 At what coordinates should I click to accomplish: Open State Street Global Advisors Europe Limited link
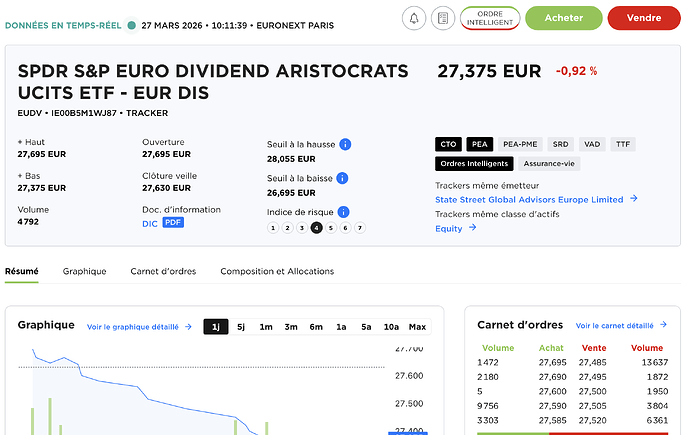(529, 200)
